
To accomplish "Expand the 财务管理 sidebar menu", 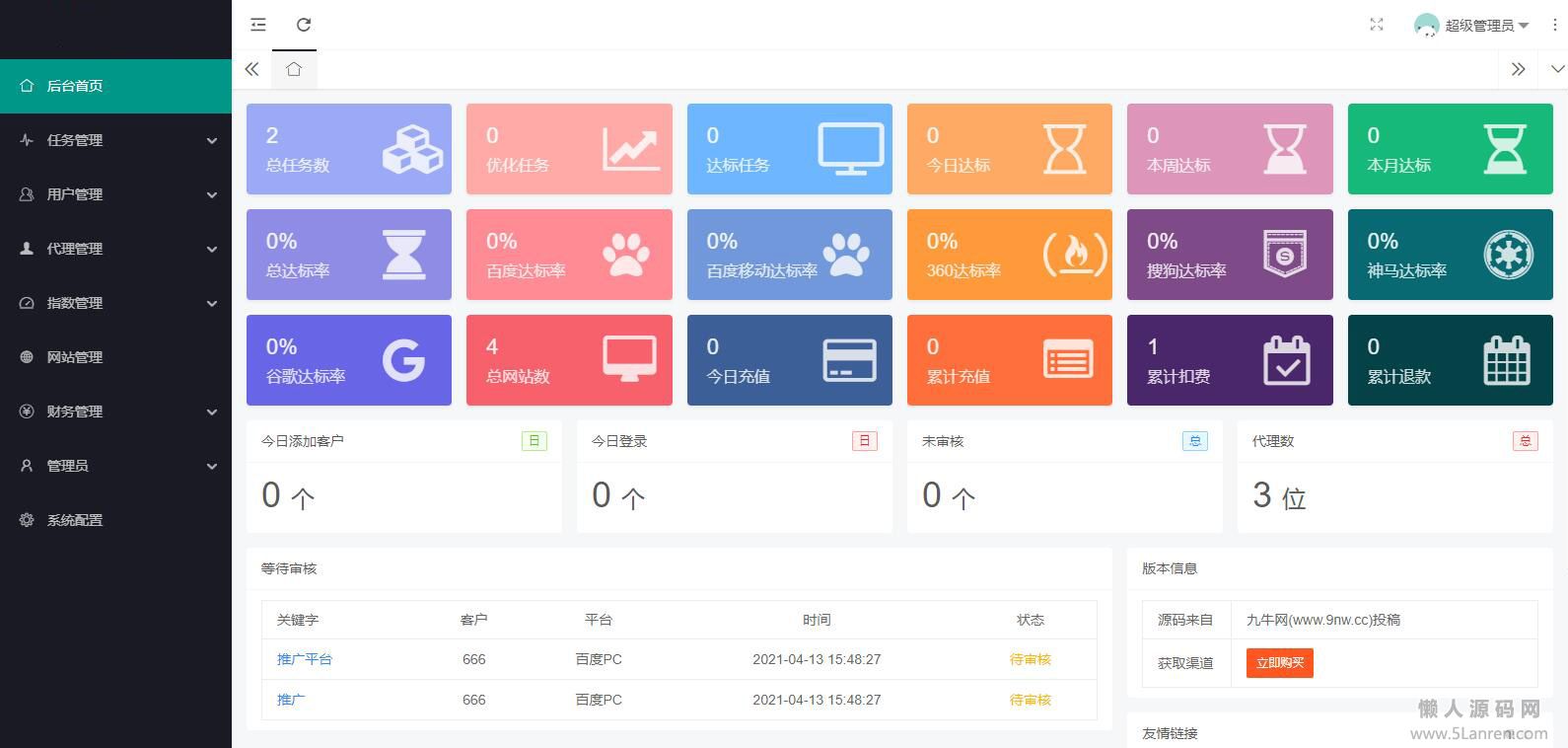I will [x=115, y=411].
